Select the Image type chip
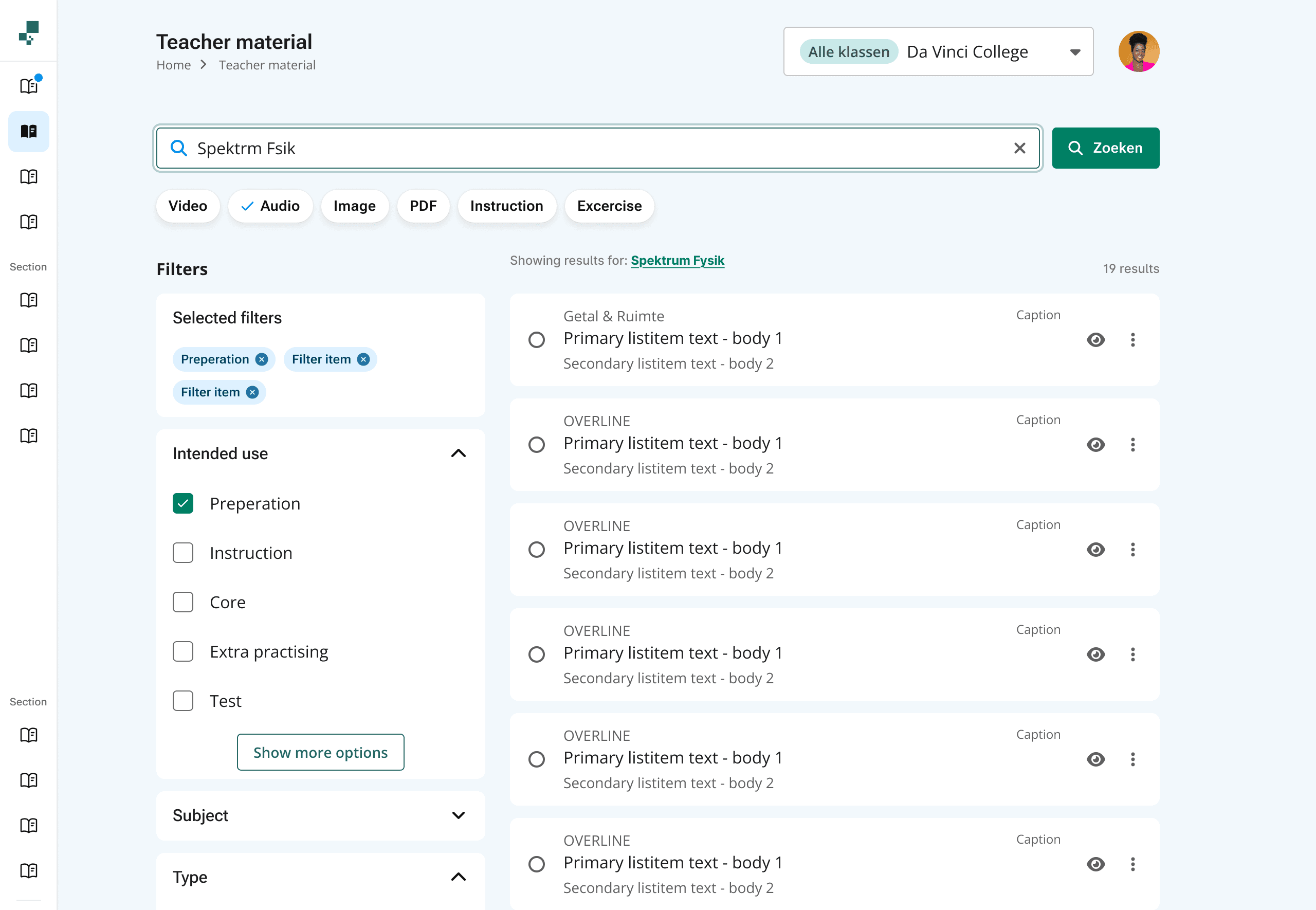 [355, 206]
